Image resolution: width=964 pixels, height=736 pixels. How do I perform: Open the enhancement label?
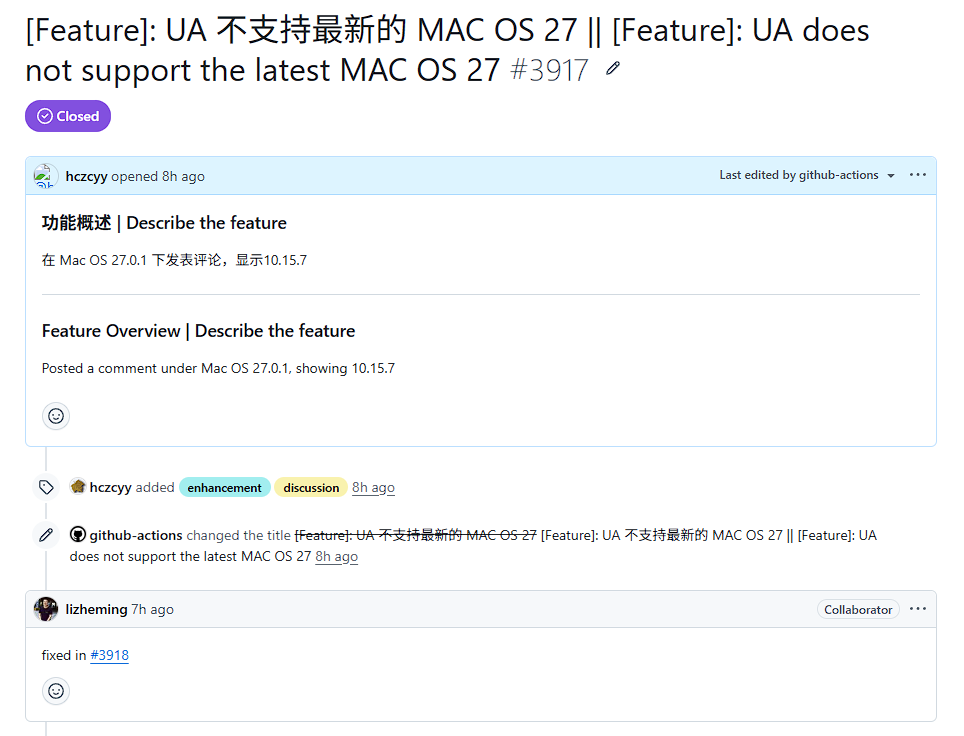pyautogui.click(x=224, y=488)
